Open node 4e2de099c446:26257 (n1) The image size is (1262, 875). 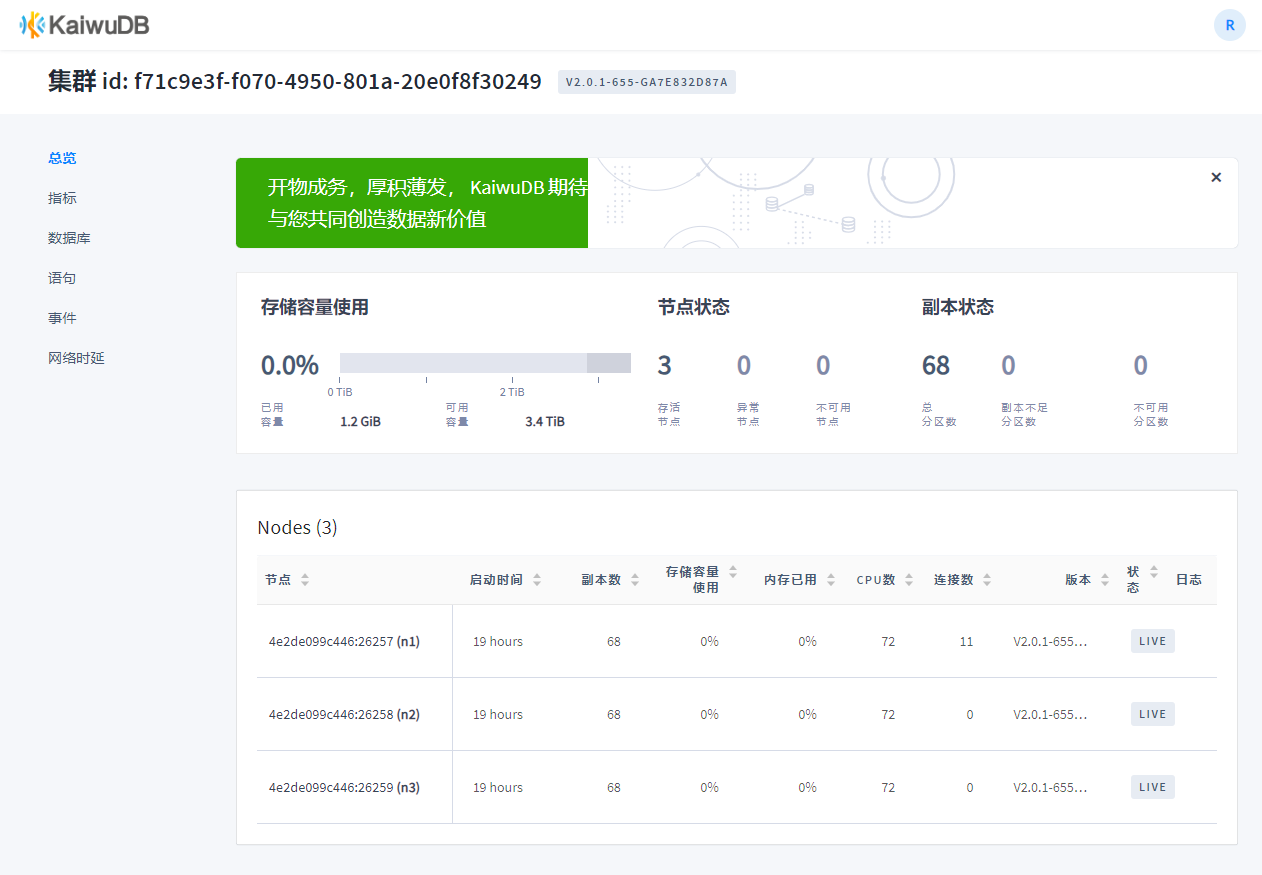pos(344,641)
